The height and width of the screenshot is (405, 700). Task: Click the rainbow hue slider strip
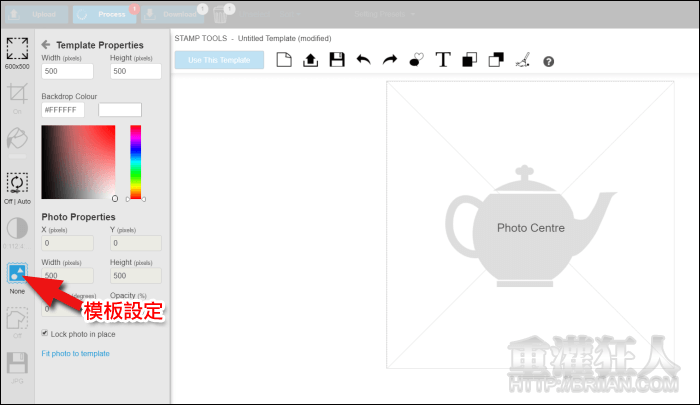point(136,160)
